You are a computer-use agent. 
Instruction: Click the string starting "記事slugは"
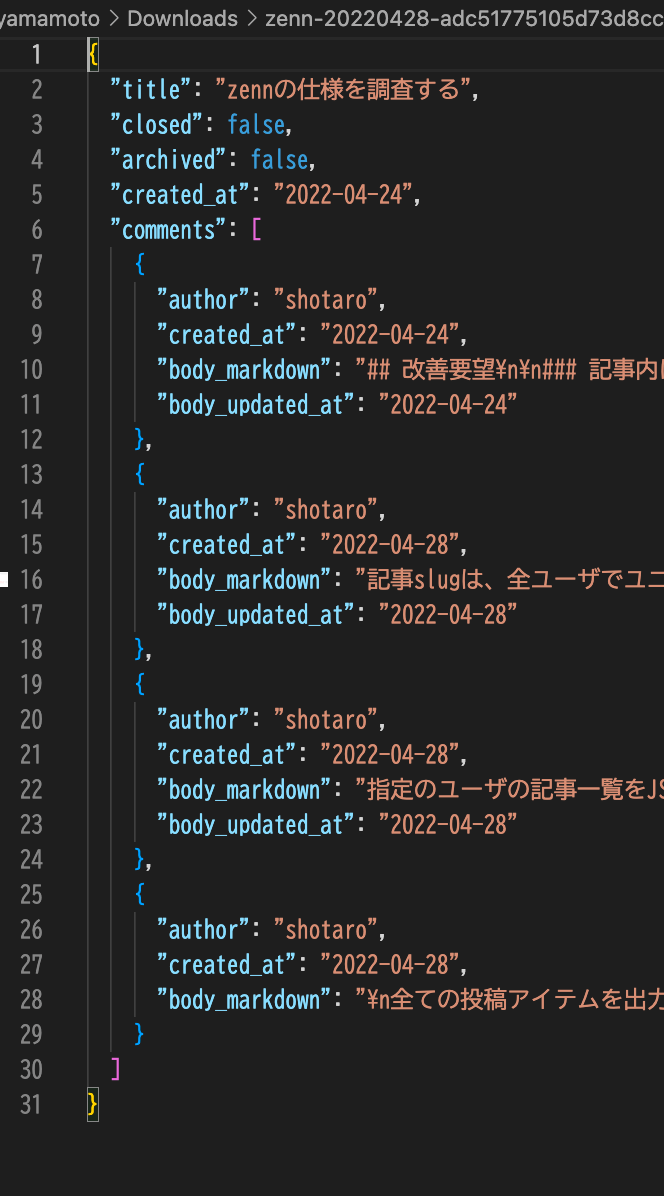(510, 580)
